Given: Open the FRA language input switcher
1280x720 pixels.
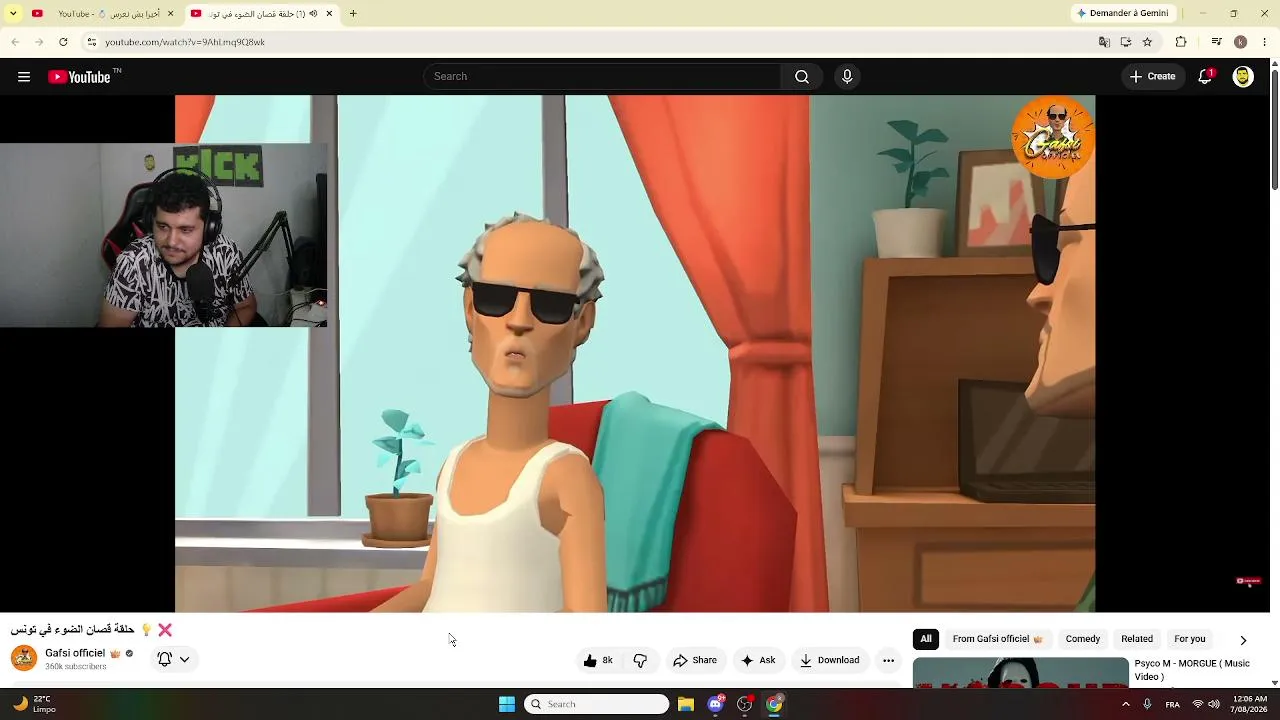Looking at the screenshot, I should point(1173,704).
